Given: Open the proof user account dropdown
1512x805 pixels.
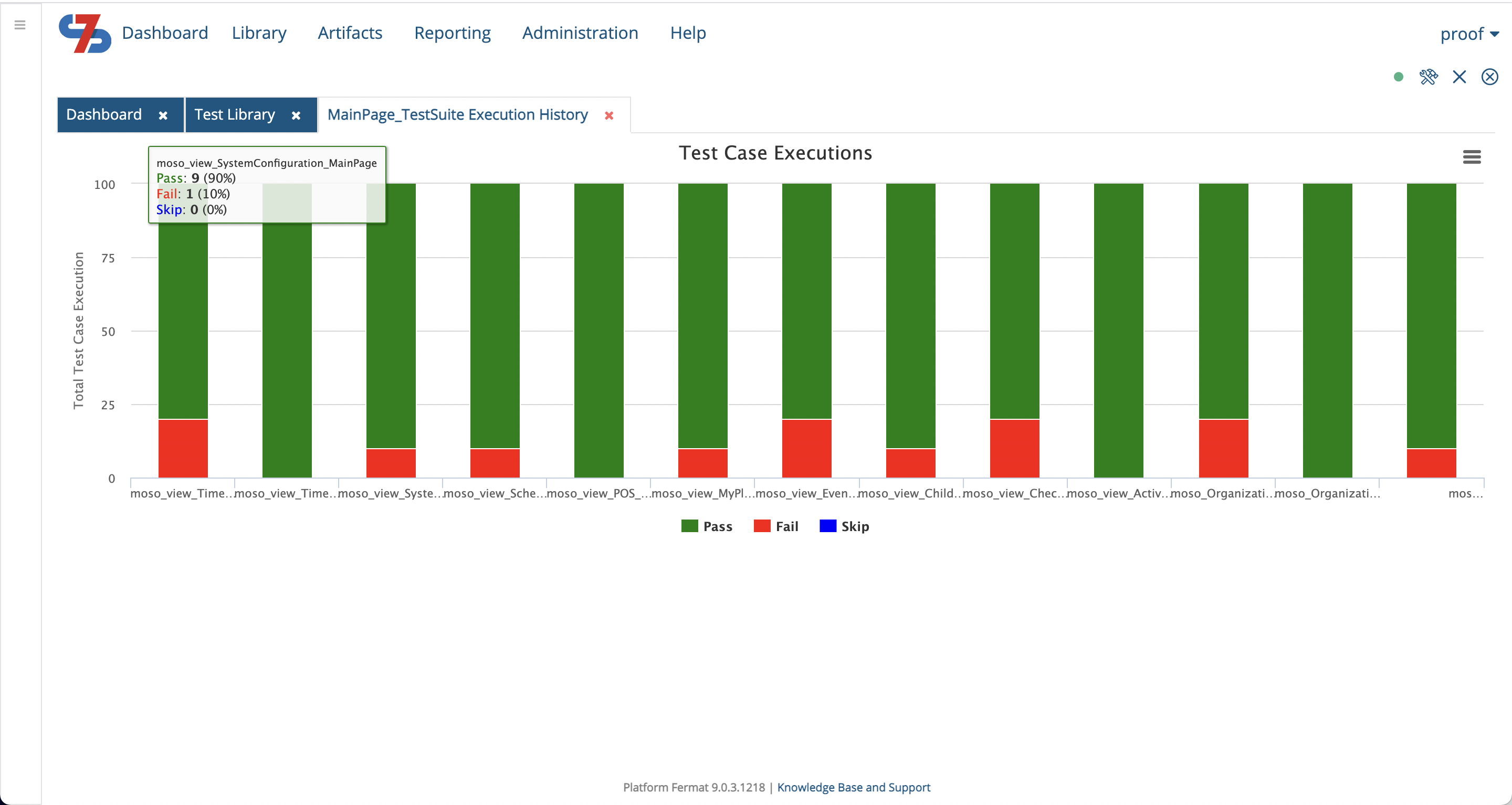Looking at the screenshot, I should click(1469, 34).
